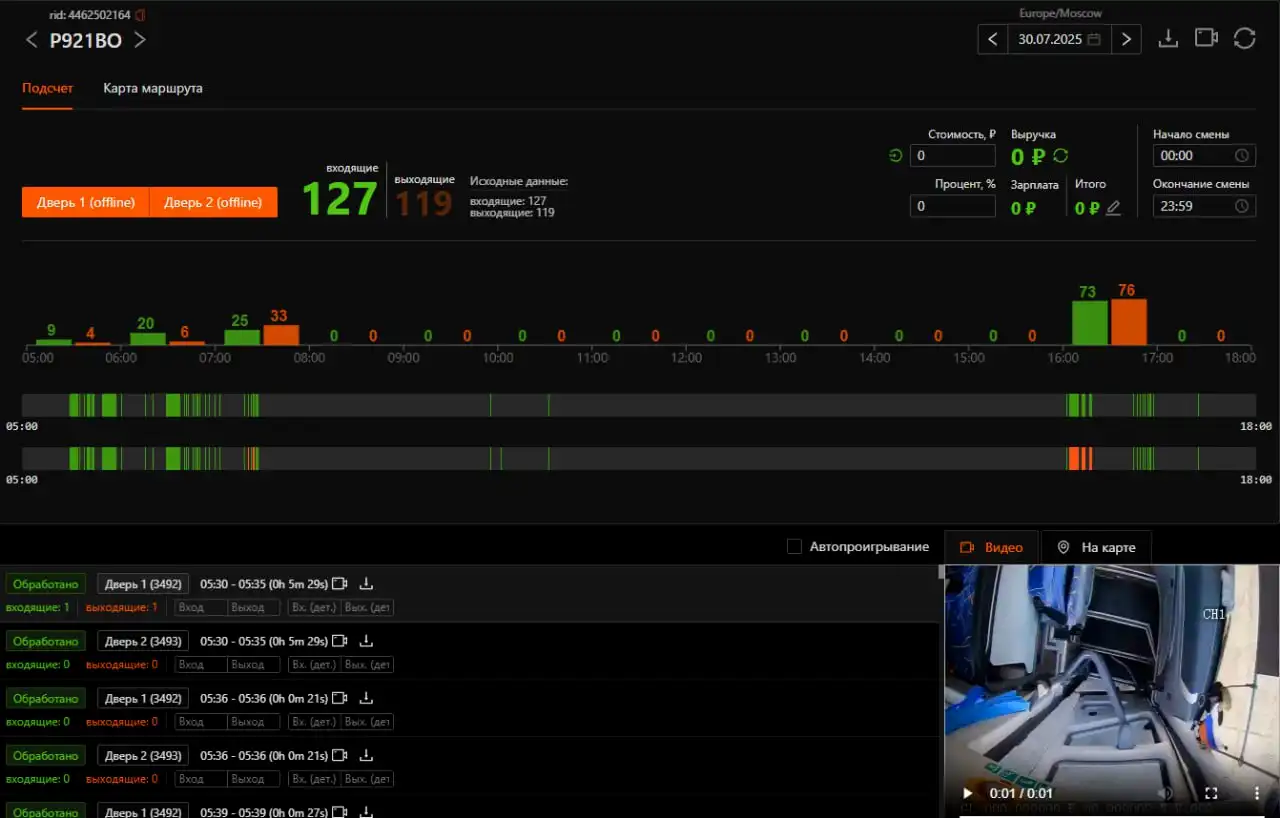Click the Вх. (дет.) field in Дверь 2 05:30 row
This screenshot has width=1280, height=818.
pyautogui.click(x=313, y=664)
